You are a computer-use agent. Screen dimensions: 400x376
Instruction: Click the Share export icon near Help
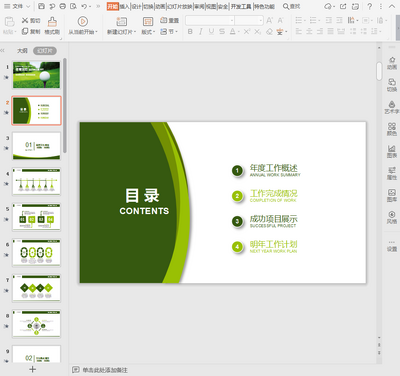point(343,6)
